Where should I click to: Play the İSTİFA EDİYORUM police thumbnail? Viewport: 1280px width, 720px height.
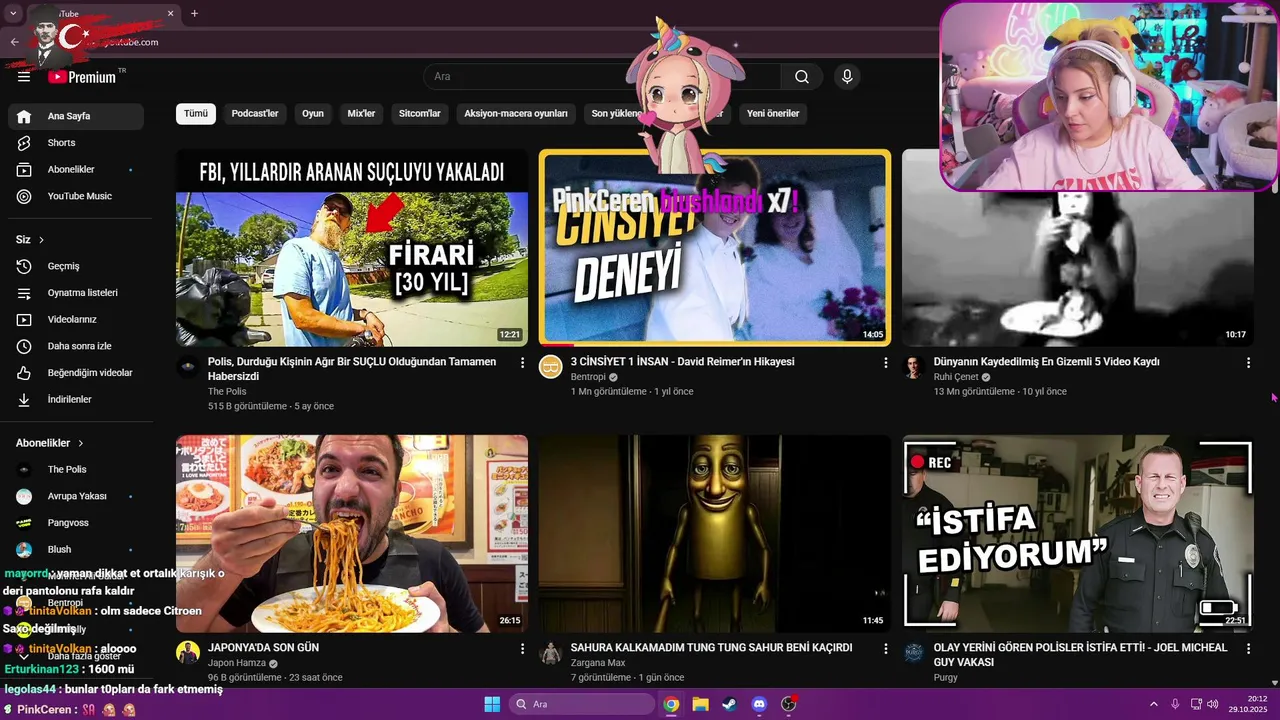click(1078, 534)
